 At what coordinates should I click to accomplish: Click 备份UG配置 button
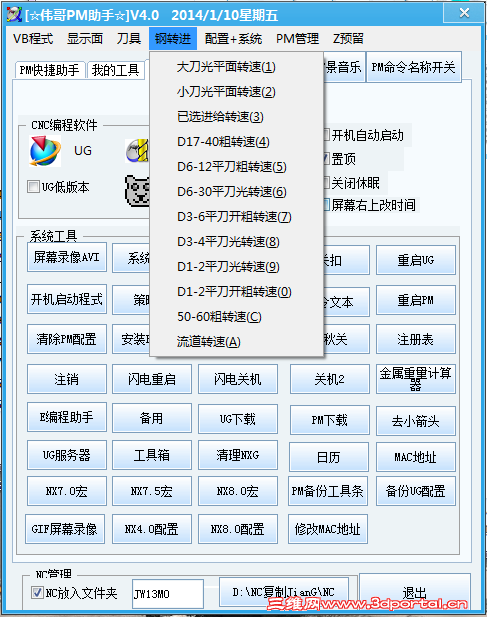point(416,491)
